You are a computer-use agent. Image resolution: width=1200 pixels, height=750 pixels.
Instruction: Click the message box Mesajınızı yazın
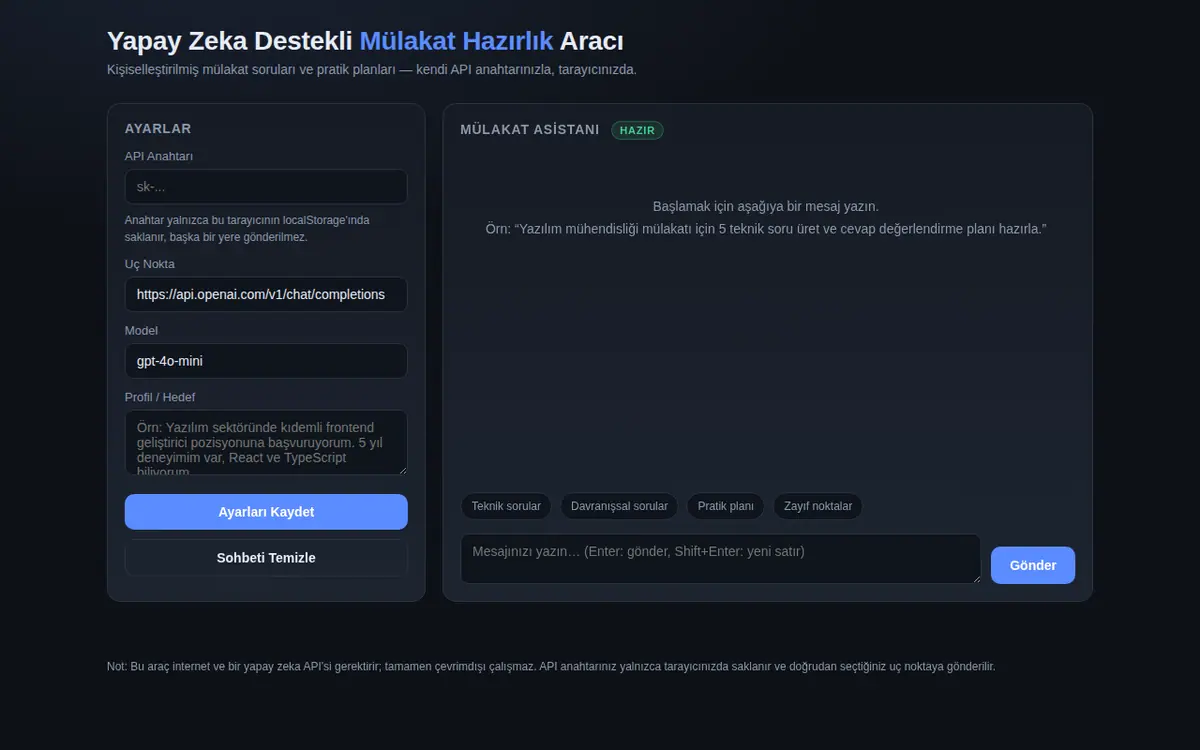pos(721,559)
